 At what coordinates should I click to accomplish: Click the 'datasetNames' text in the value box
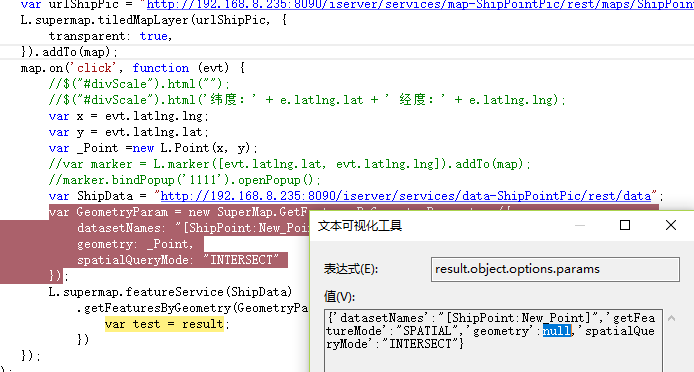382,318
